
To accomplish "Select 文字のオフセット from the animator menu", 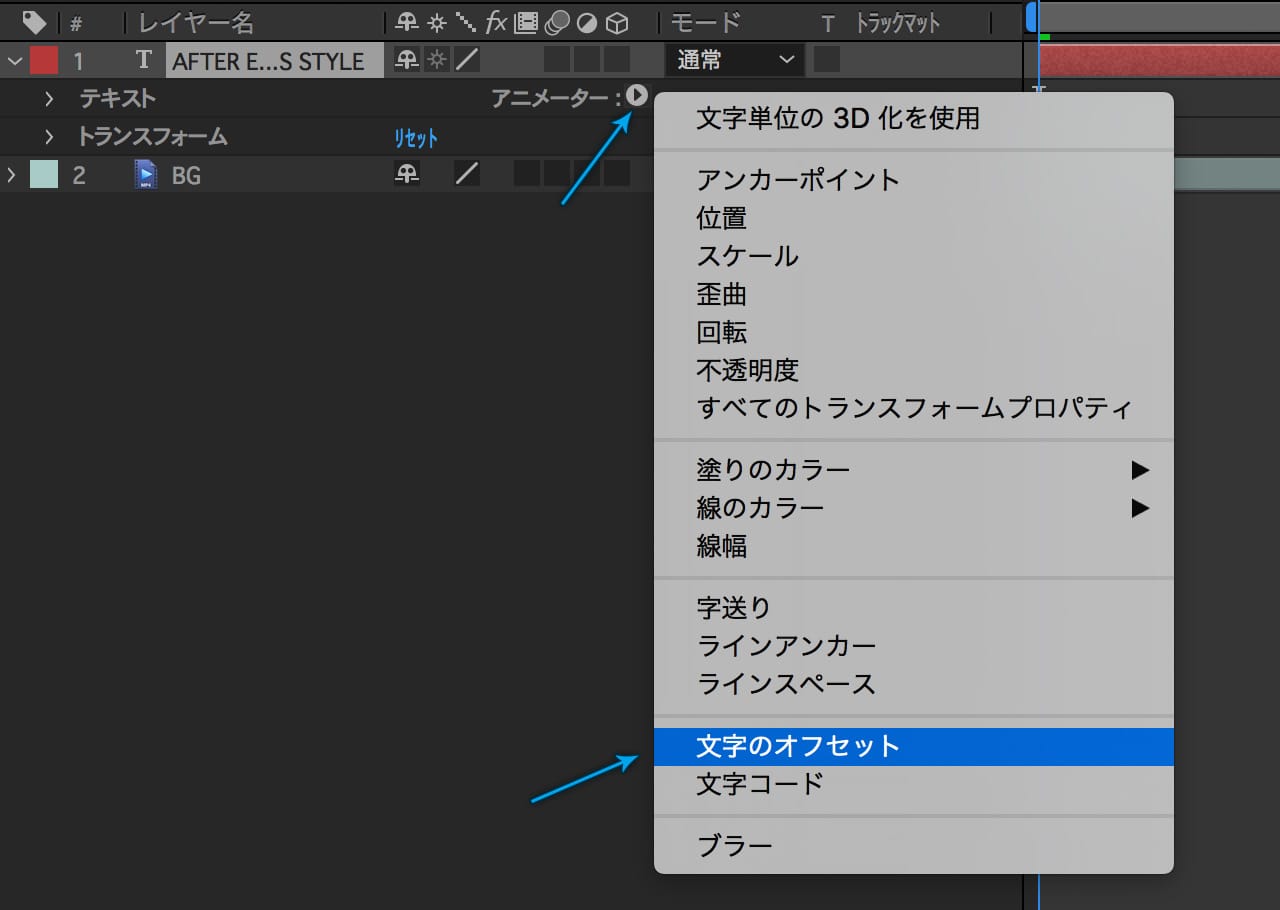I will tap(798, 746).
